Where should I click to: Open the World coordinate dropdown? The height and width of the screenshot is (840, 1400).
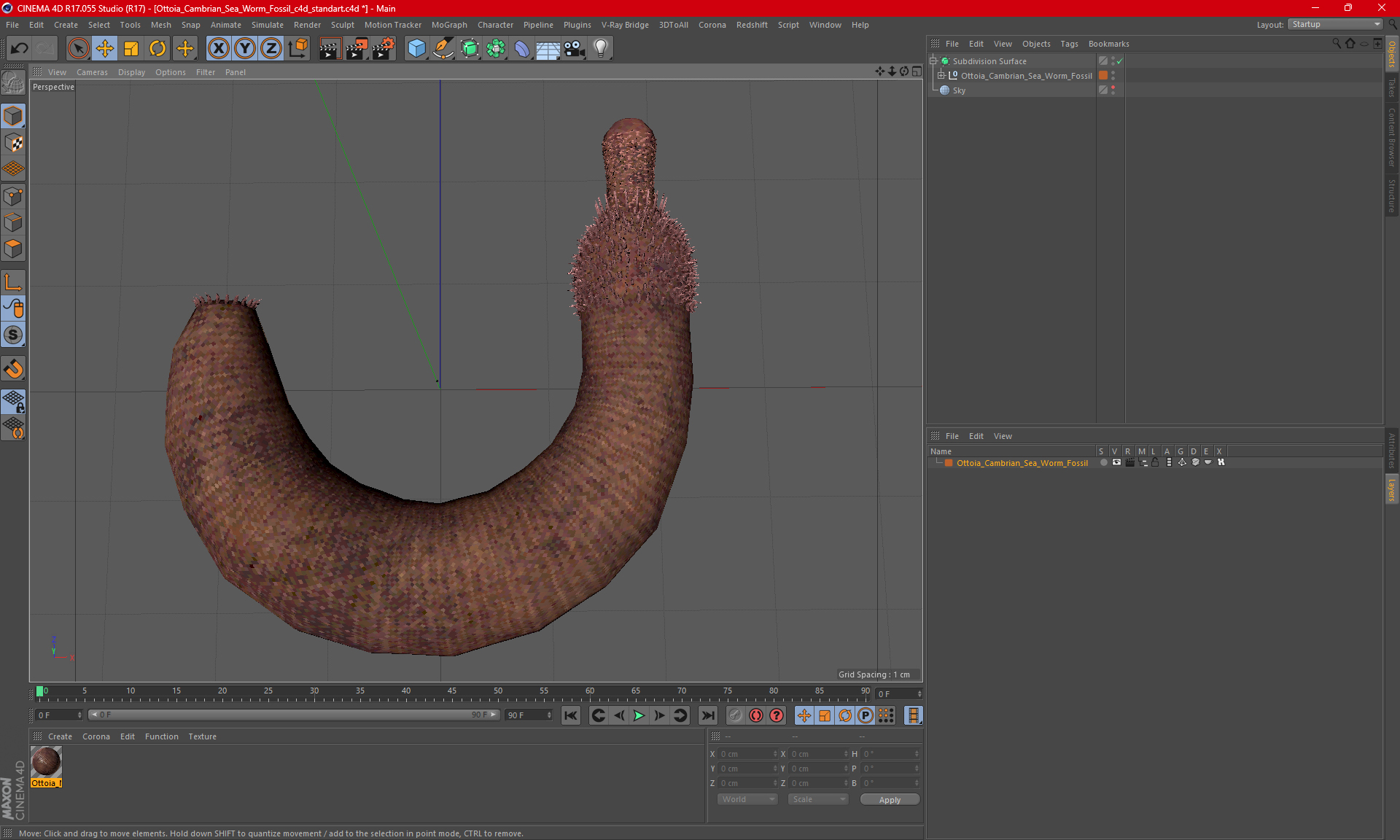(747, 799)
